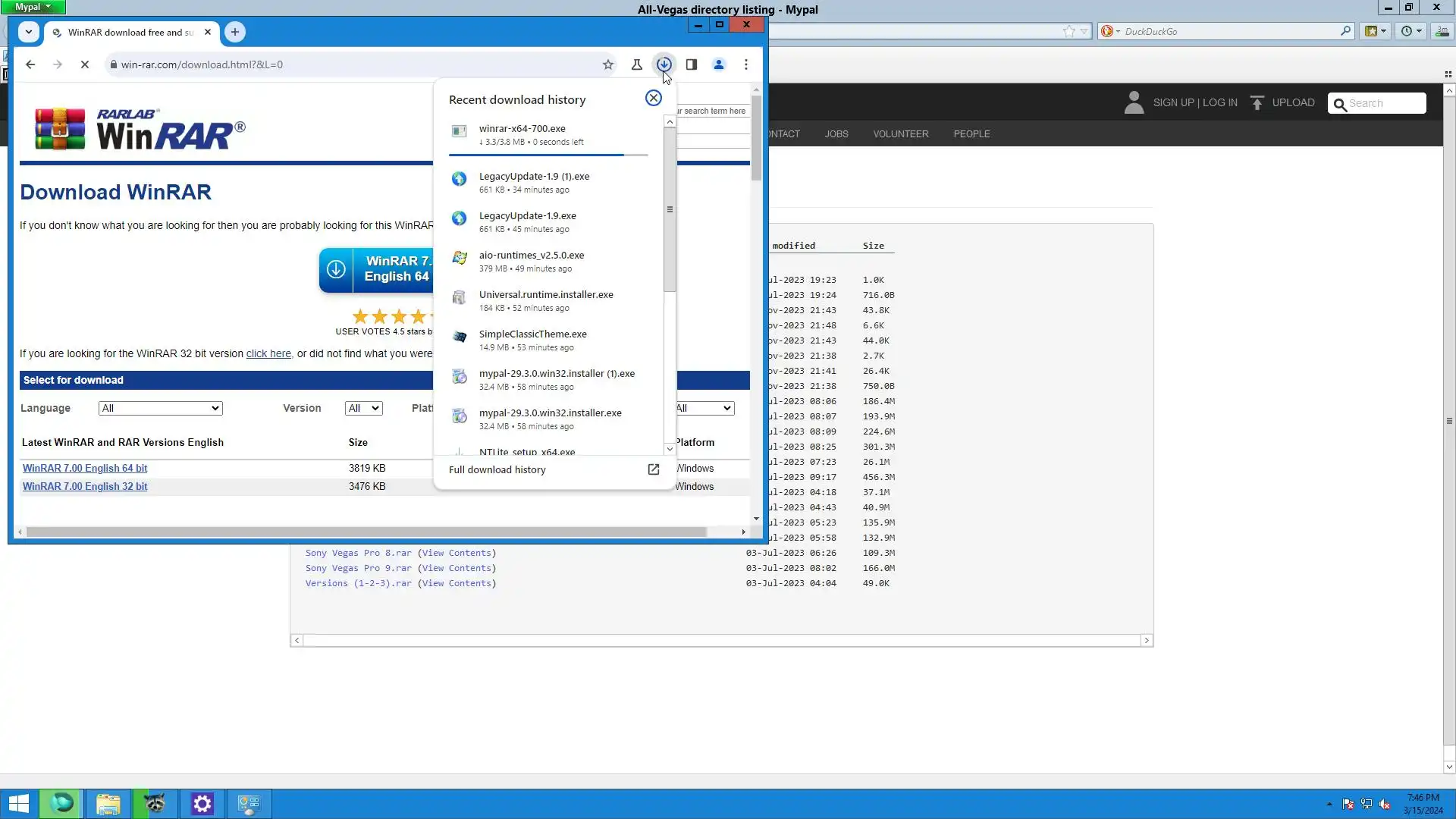Open File Explorer from the taskbar
Viewport: 1456px width, 819px height.
[x=108, y=803]
